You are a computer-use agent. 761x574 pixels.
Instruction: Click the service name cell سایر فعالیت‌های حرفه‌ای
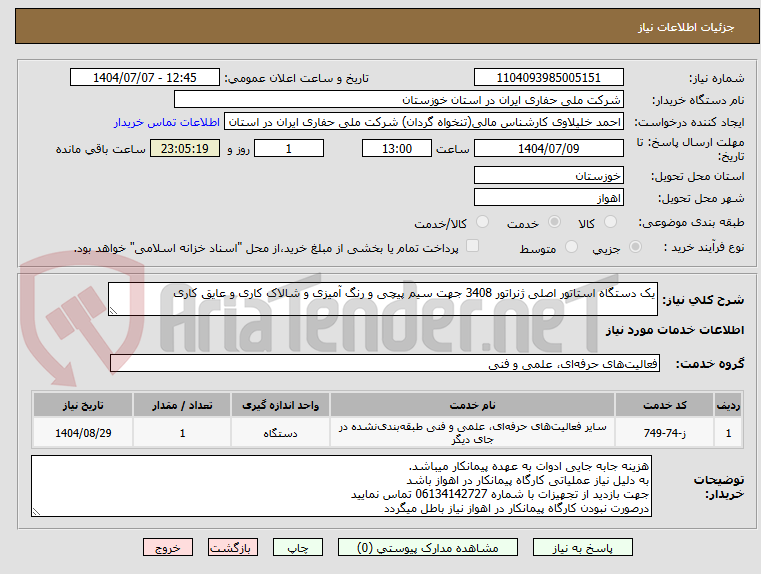pyautogui.click(x=472, y=433)
